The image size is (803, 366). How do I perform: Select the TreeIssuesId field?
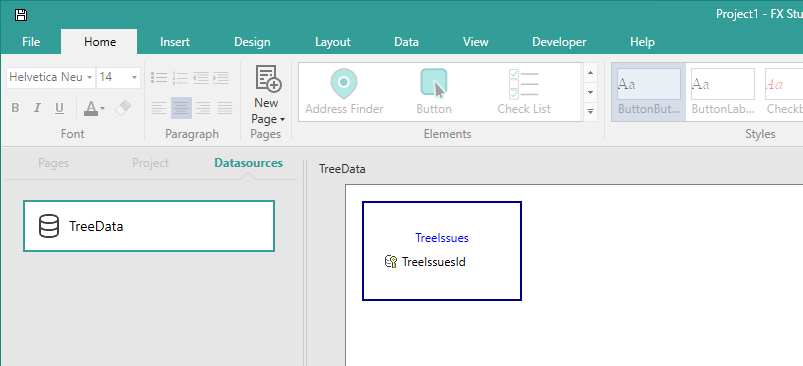click(433, 262)
